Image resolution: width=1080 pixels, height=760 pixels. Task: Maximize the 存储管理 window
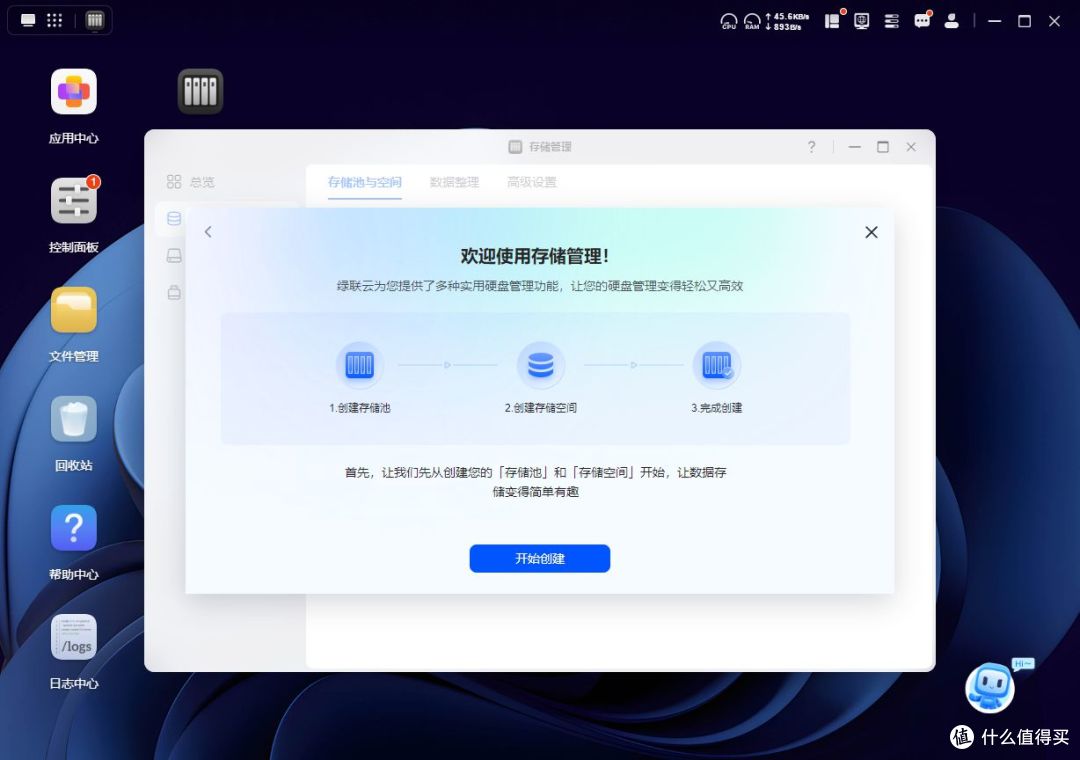[x=883, y=147]
